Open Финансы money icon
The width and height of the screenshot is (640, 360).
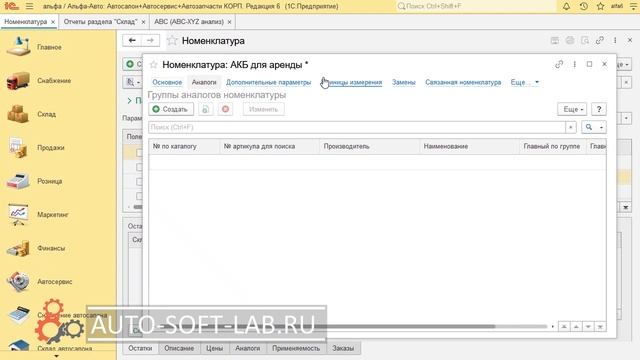click(18, 248)
